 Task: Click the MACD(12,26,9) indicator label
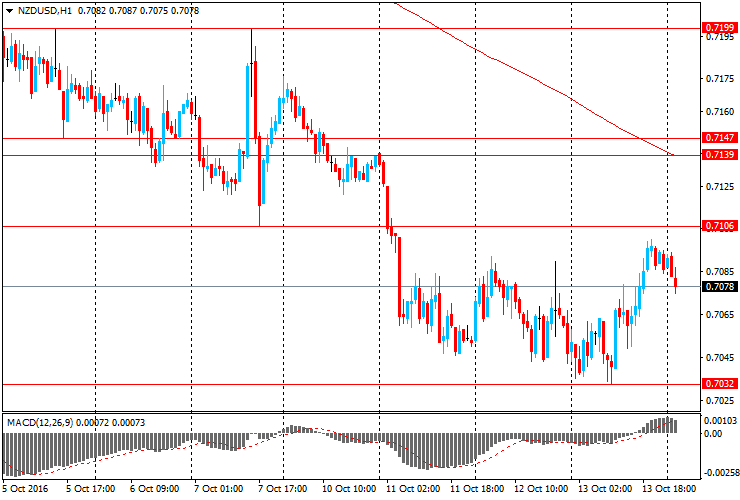point(40,423)
